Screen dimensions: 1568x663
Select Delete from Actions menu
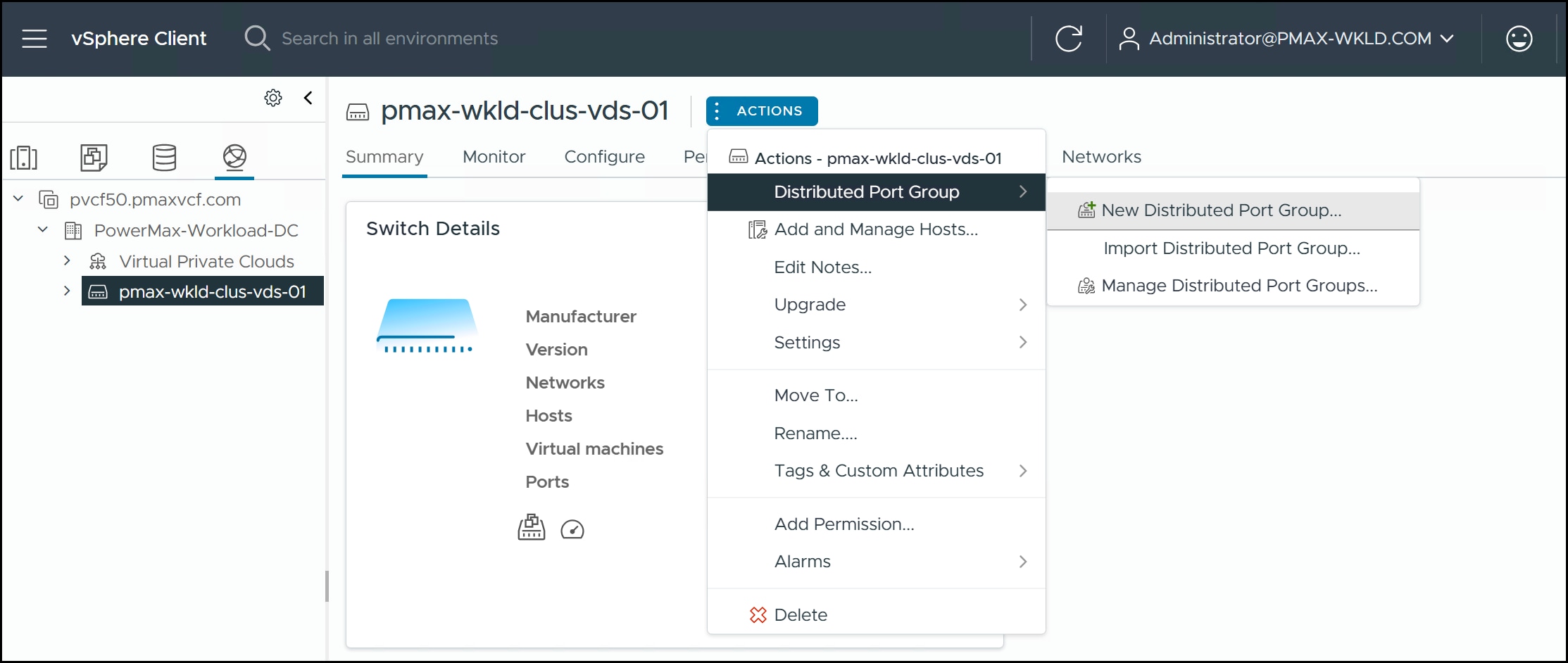[876, 615]
